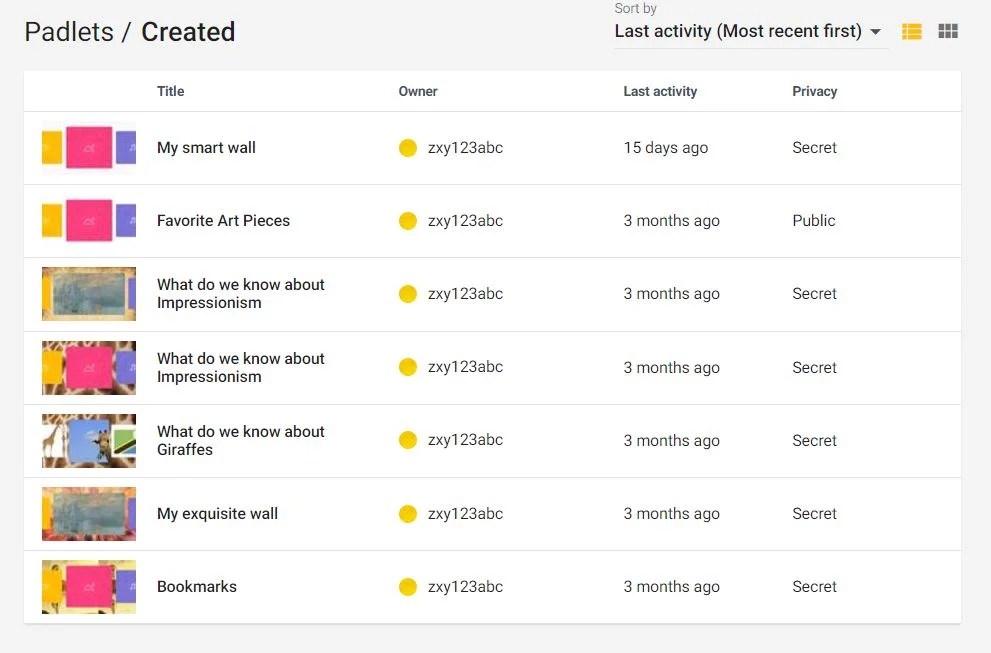
Task: Click the Title column header
Action: point(170,91)
